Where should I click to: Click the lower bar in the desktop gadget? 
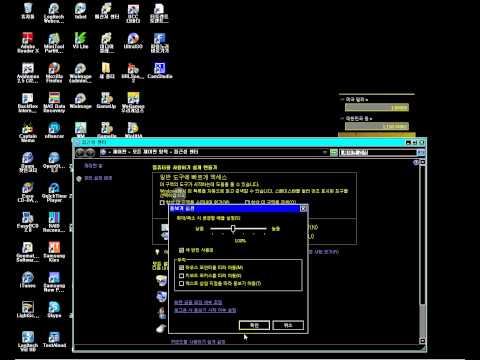377,126
